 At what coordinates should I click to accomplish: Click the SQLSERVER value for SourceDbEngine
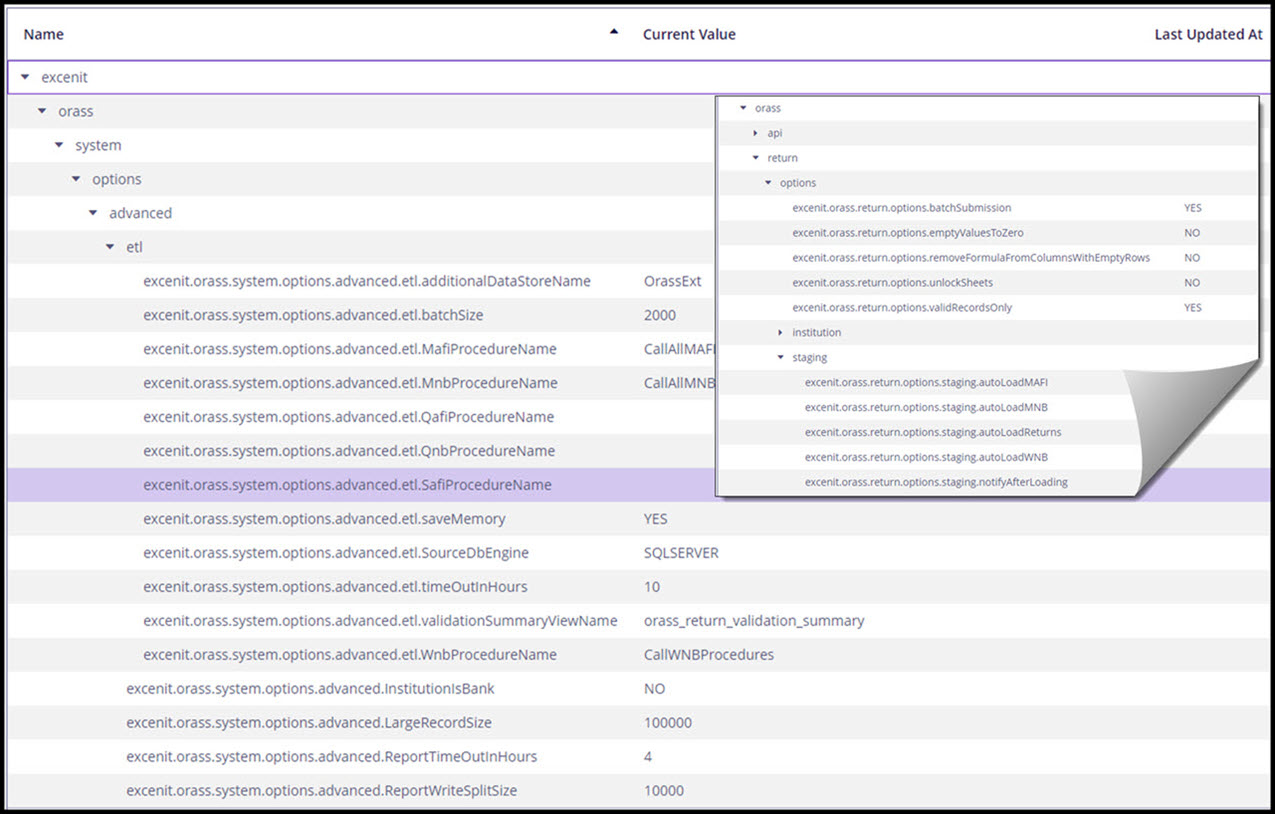681,553
